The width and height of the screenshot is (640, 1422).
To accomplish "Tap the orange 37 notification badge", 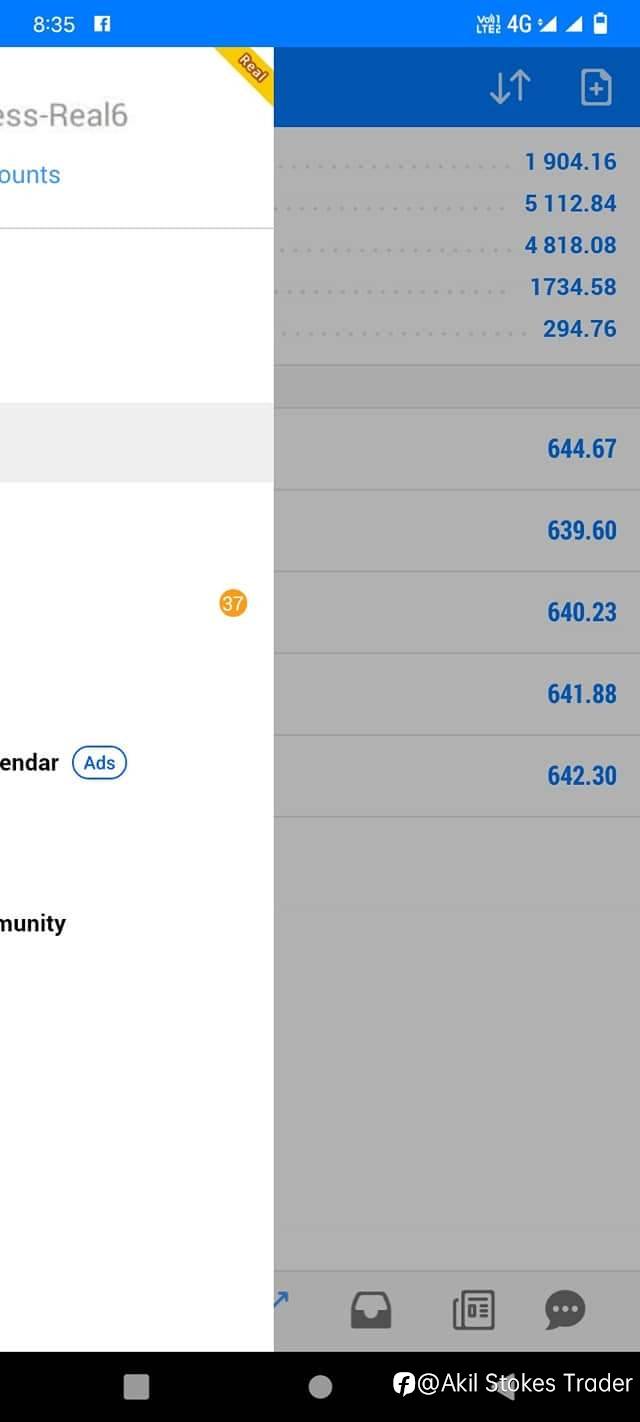I will 233,603.
